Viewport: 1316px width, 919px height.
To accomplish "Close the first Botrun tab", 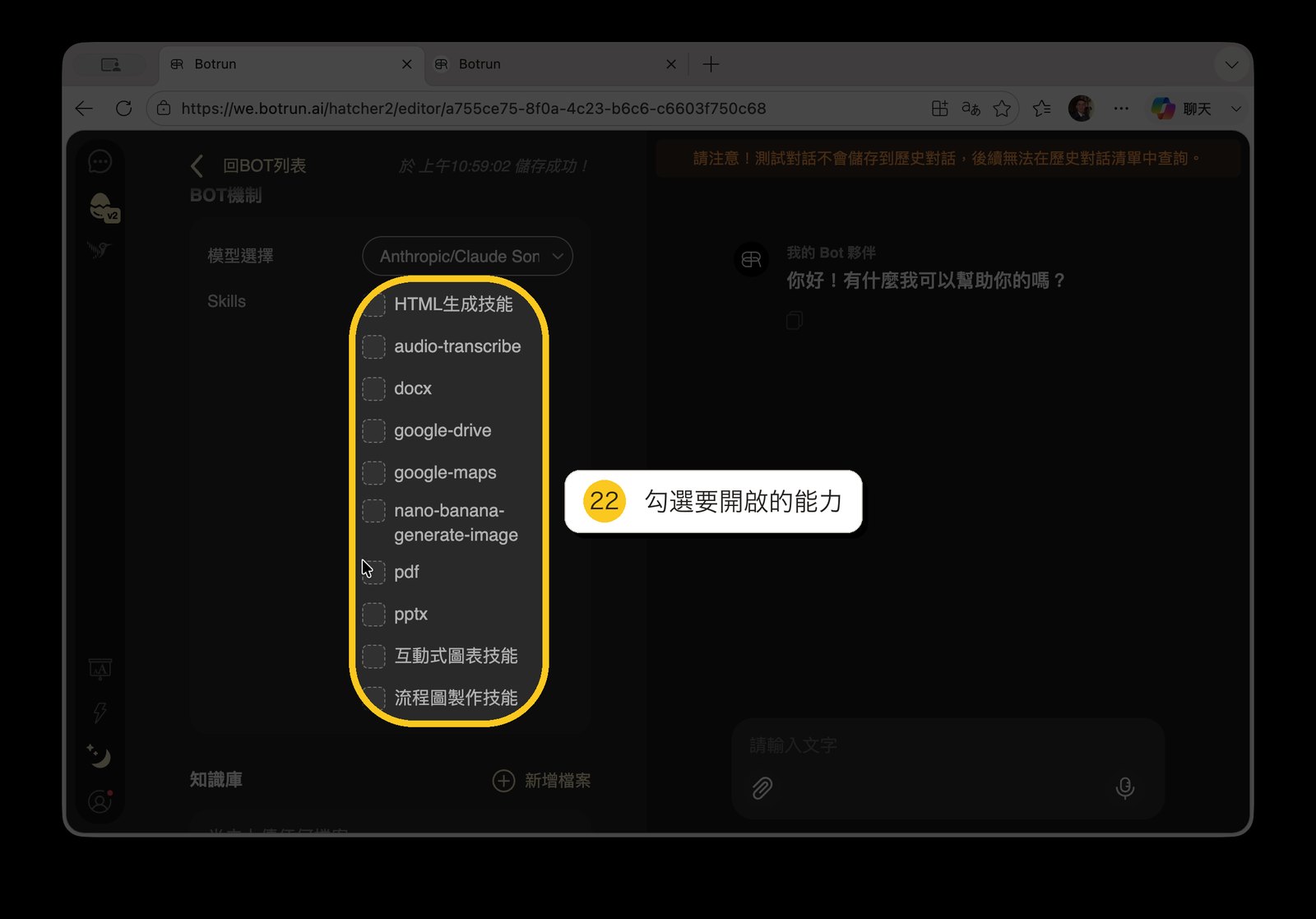I will pos(406,64).
